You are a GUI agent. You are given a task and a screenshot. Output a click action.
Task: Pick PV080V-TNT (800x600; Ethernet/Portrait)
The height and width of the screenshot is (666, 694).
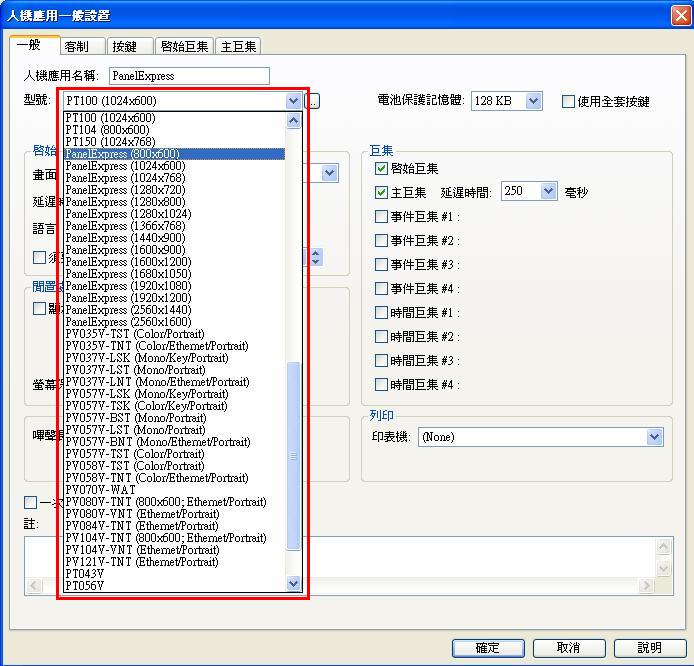point(175,502)
